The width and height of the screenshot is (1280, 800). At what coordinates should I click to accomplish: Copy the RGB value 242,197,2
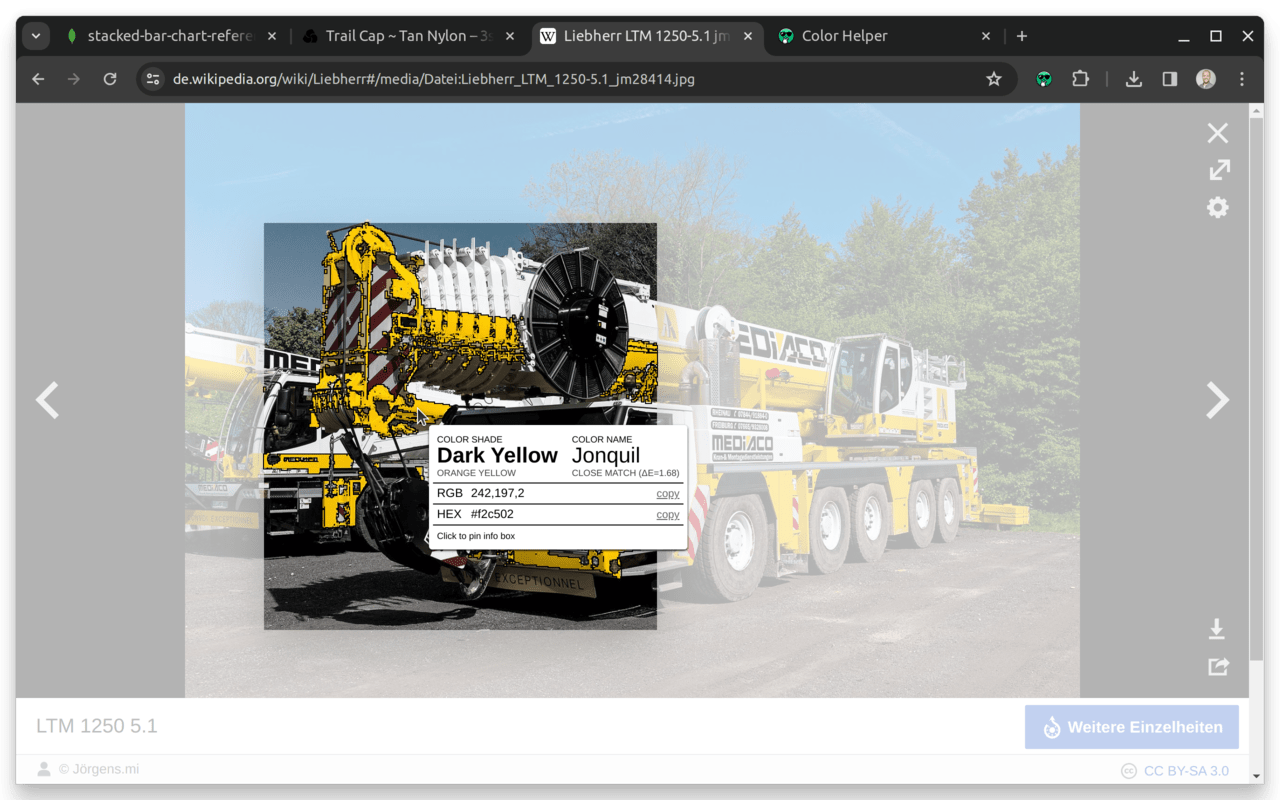(667, 494)
